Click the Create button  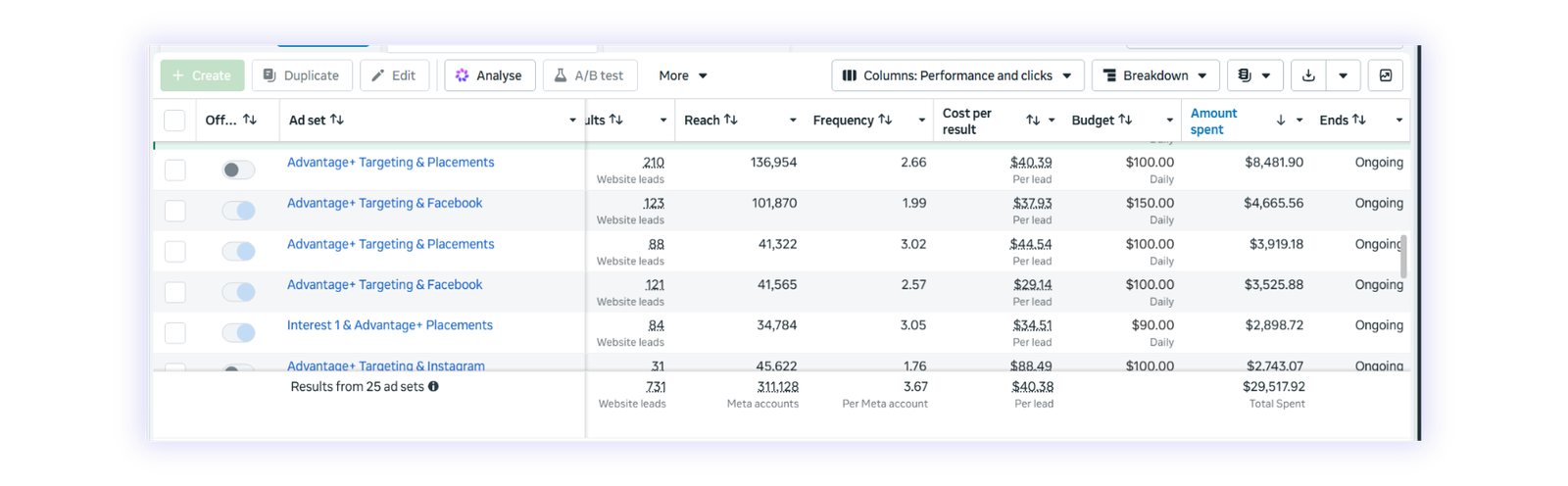[x=203, y=75]
